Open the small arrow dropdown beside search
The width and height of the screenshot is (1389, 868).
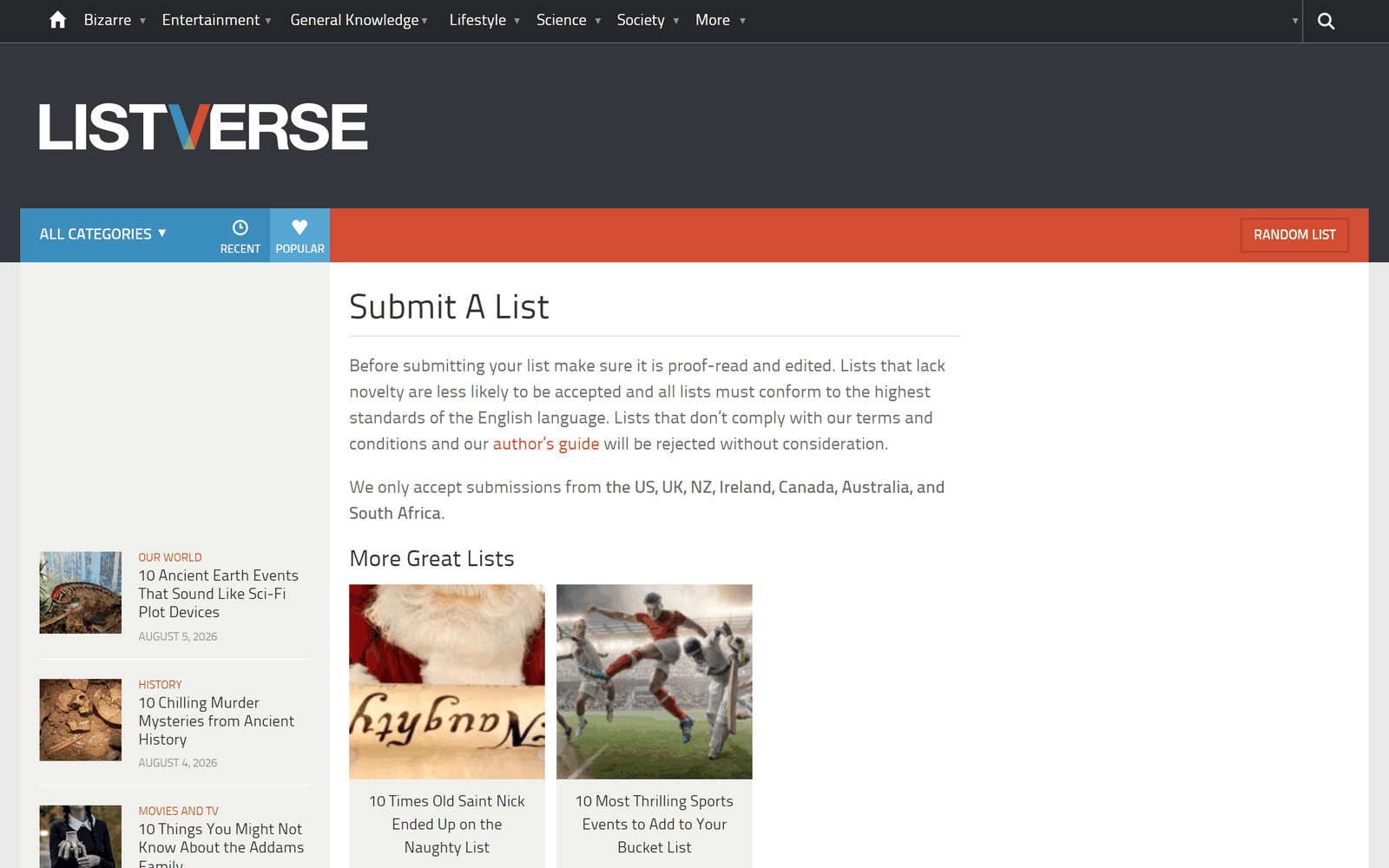click(x=1294, y=21)
